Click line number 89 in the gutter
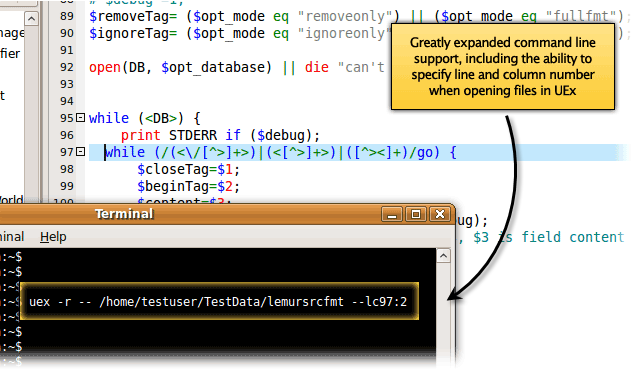The height and width of the screenshot is (372, 637). click(x=67, y=16)
